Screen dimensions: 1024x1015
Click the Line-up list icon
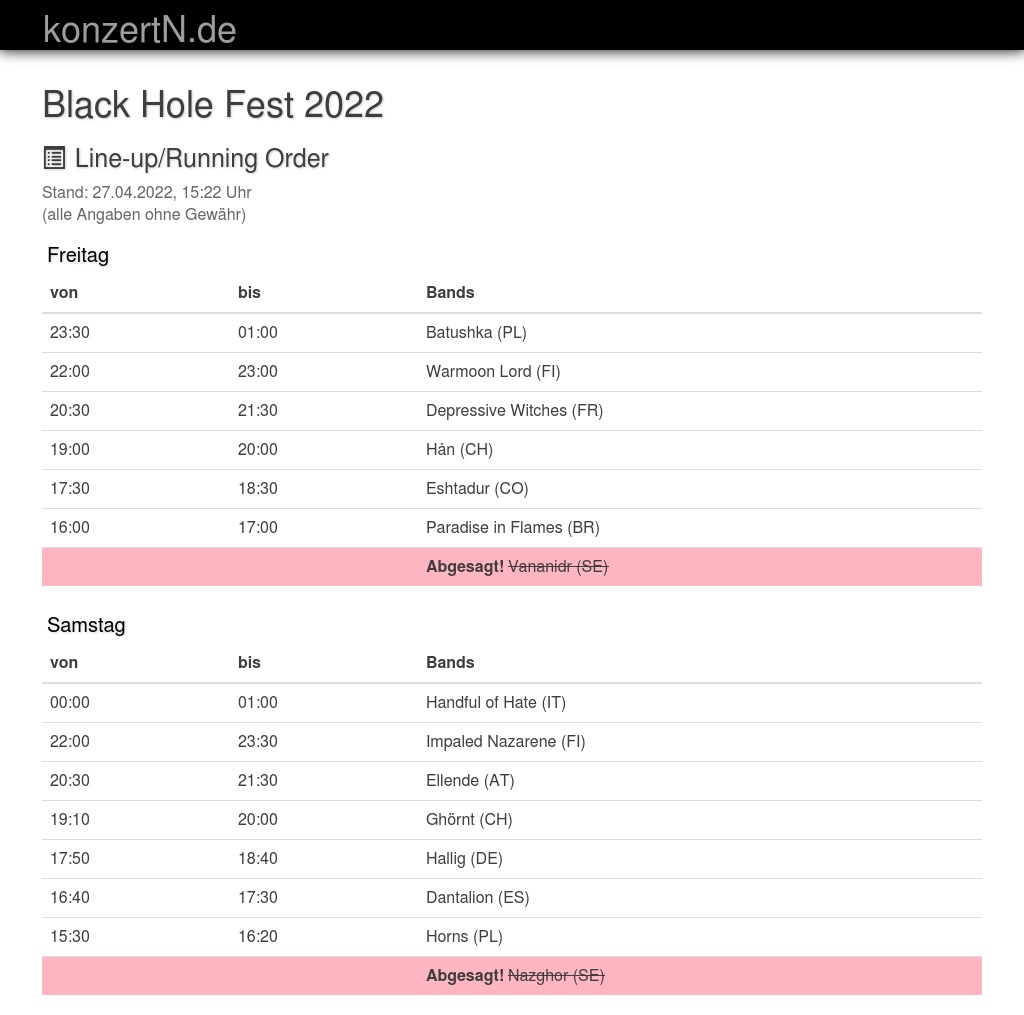54,158
